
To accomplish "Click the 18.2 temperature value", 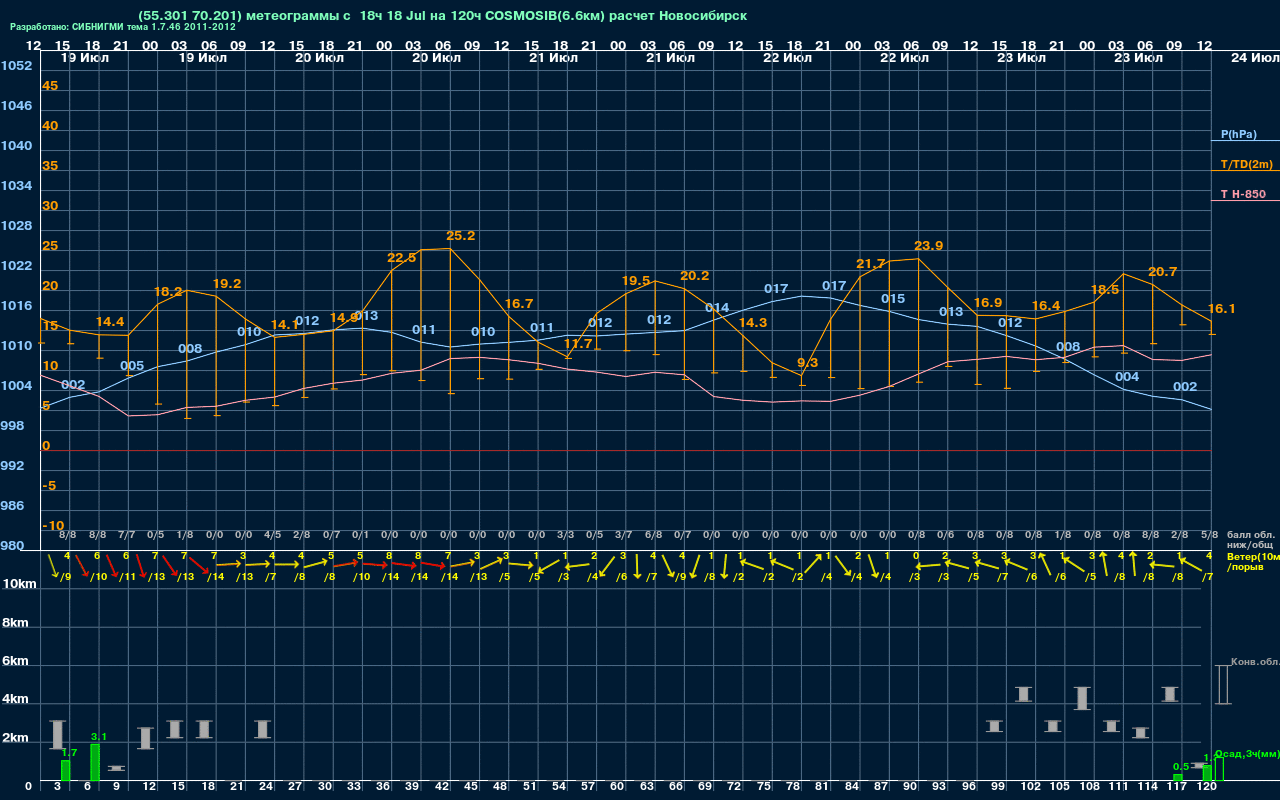I will tap(168, 292).
